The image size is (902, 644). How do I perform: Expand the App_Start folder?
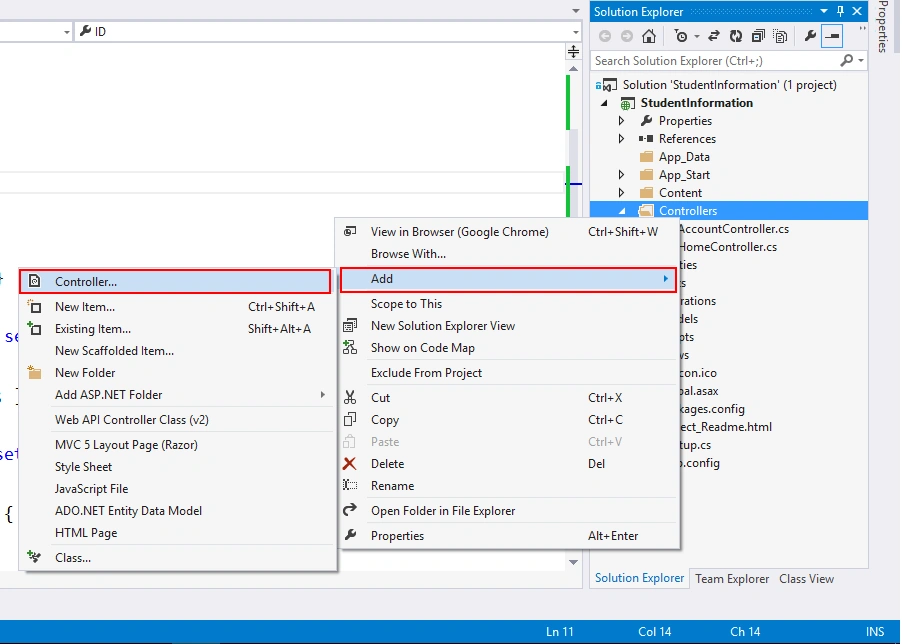coord(621,175)
